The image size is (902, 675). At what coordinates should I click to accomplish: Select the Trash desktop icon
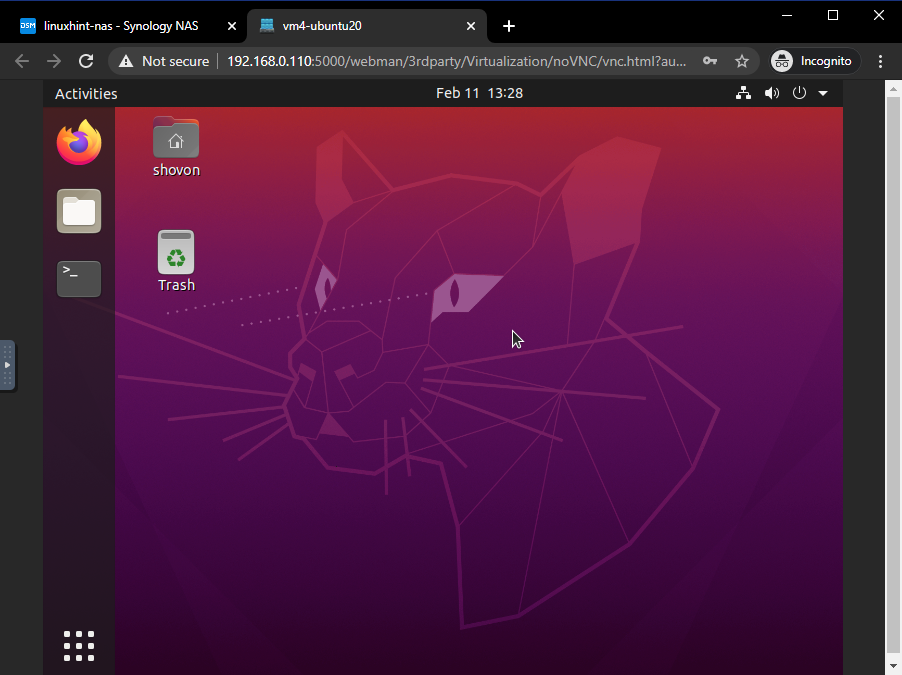(x=176, y=253)
